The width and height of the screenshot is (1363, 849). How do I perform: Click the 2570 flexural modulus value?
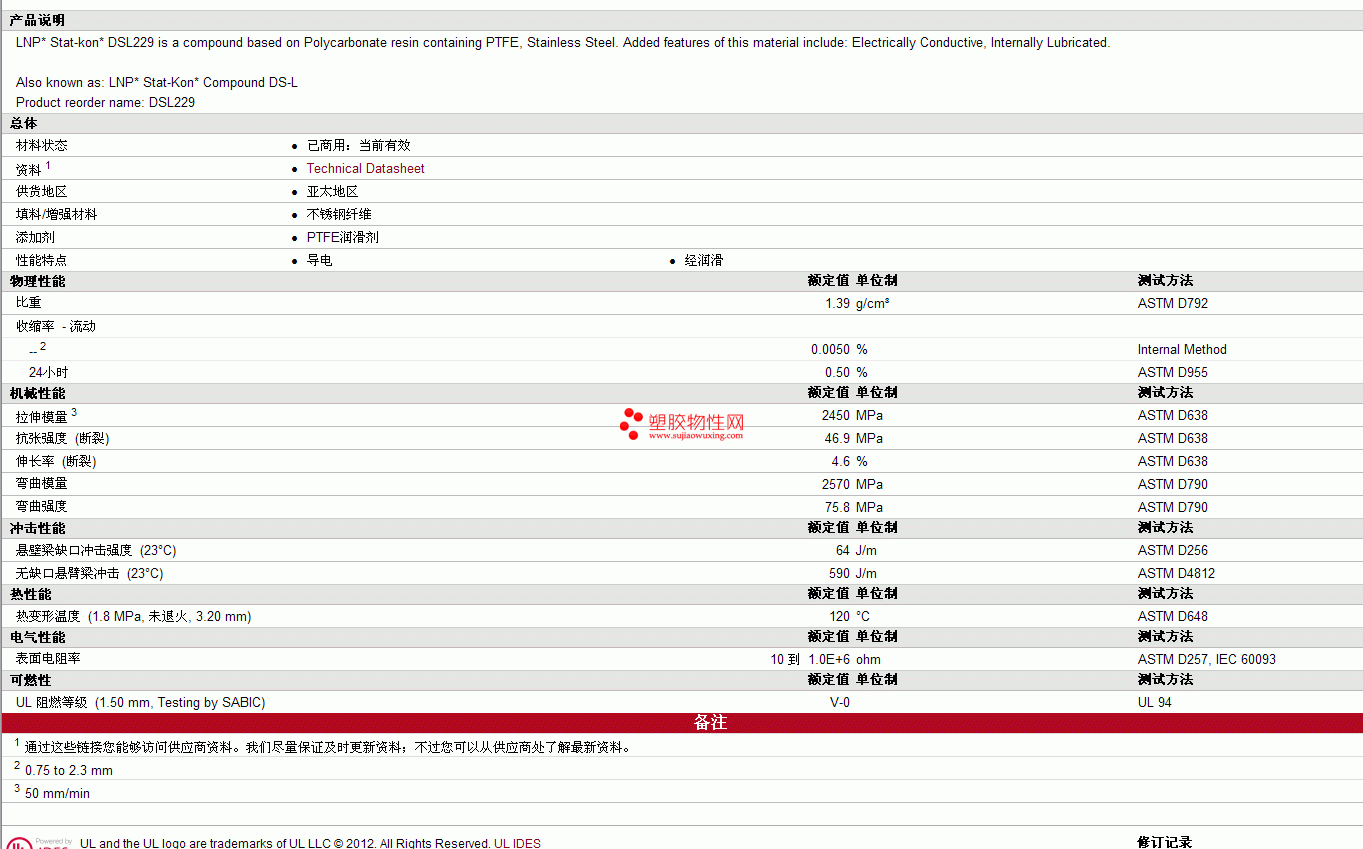click(x=836, y=485)
